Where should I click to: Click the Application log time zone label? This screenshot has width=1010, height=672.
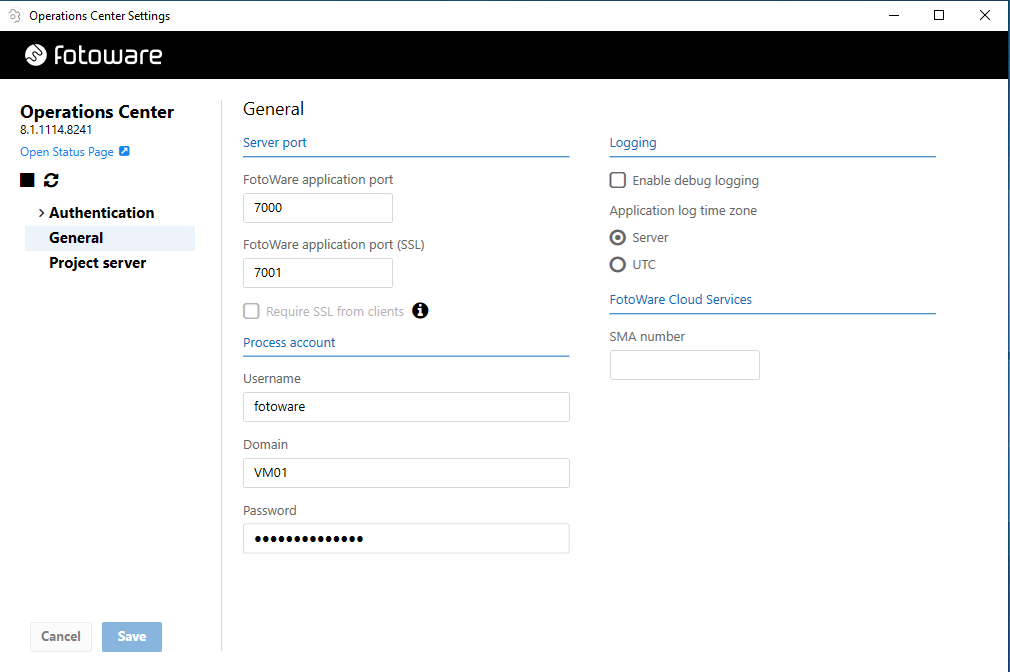[x=683, y=211]
